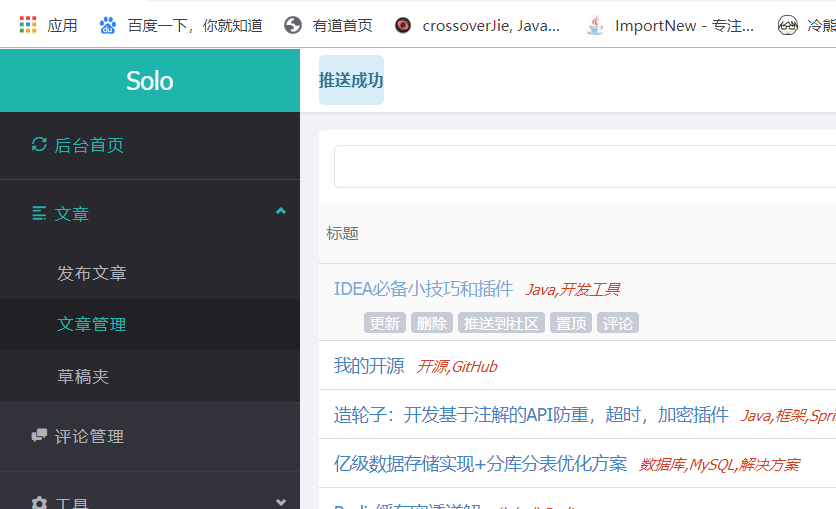Click 推送到社区 button for IDEA article
This screenshot has width=836, height=509.
pyautogui.click(x=501, y=323)
